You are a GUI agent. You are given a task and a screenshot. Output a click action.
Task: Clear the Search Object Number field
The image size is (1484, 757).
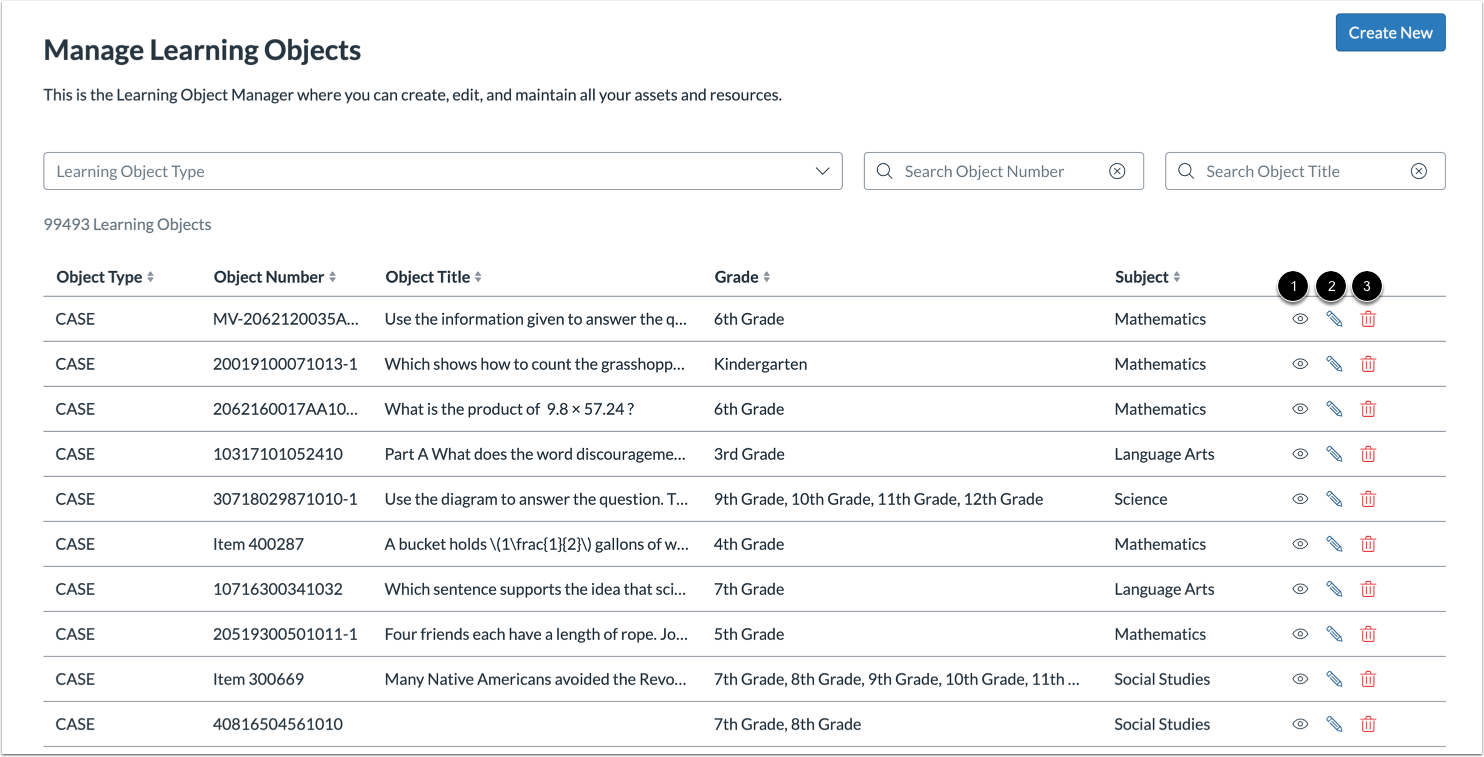tap(1117, 170)
